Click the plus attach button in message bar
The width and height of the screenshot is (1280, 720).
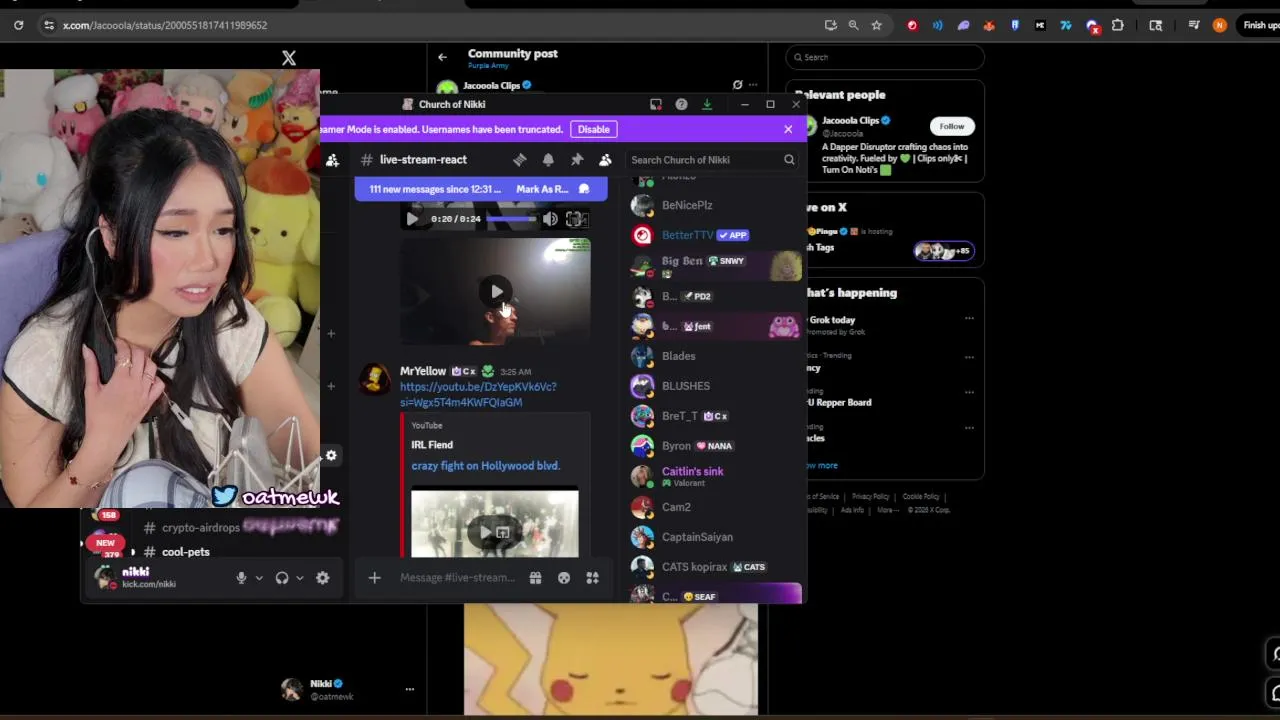click(x=374, y=577)
